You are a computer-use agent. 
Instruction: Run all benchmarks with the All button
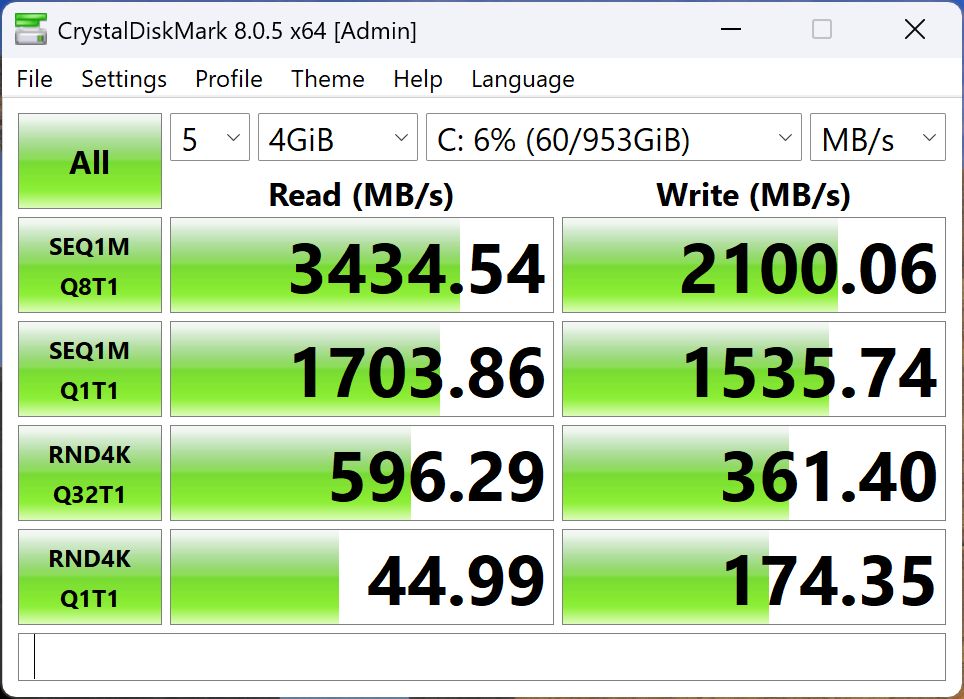coord(90,161)
